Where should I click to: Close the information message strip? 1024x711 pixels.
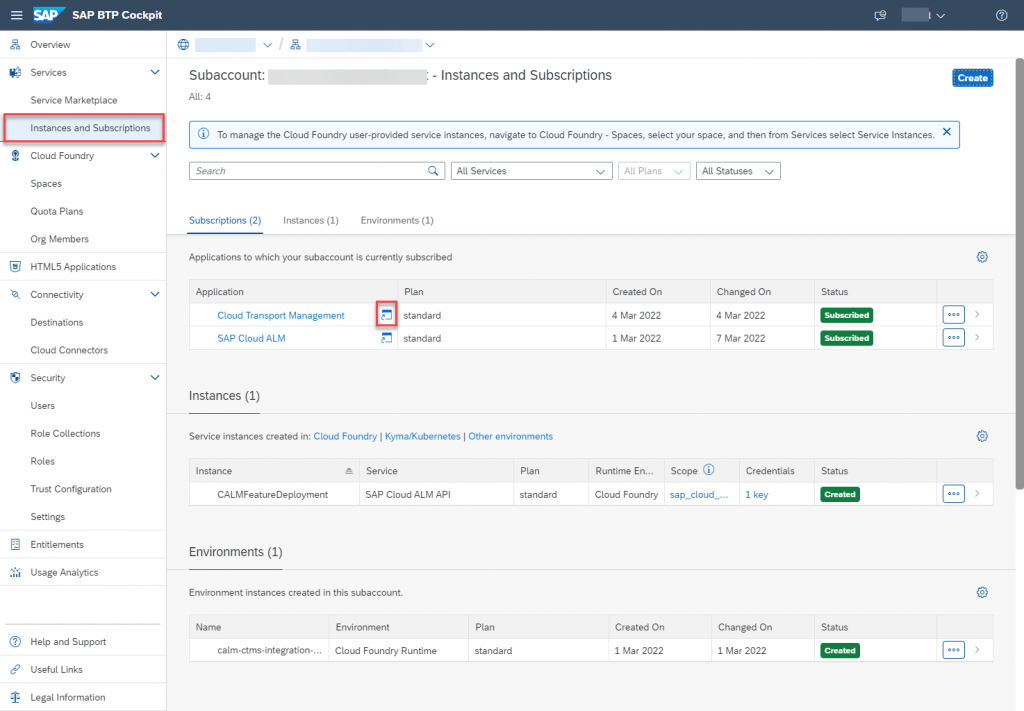(946, 132)
